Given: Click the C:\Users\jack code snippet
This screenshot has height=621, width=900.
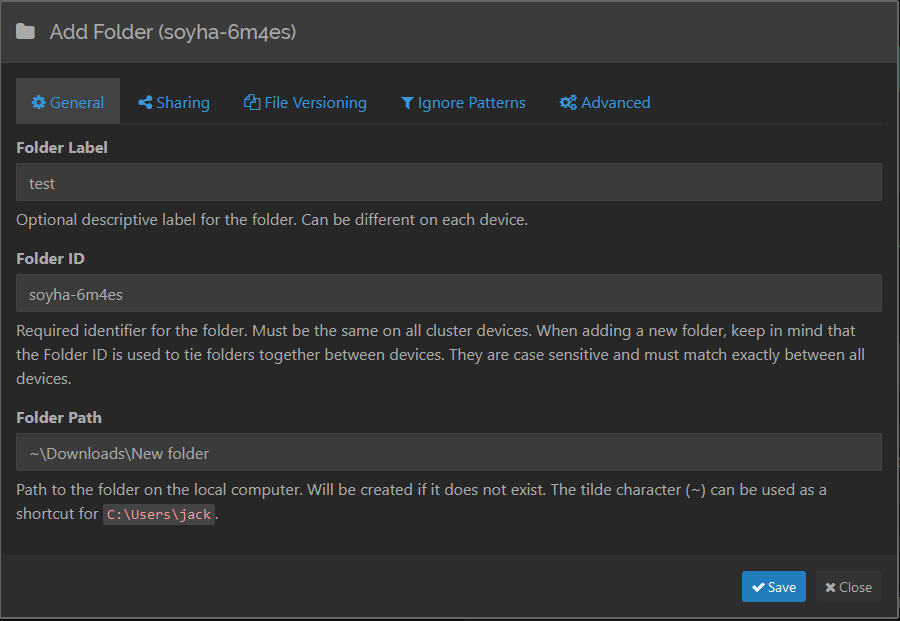Looking at the screenshot, I should click(x=159, y=515).
